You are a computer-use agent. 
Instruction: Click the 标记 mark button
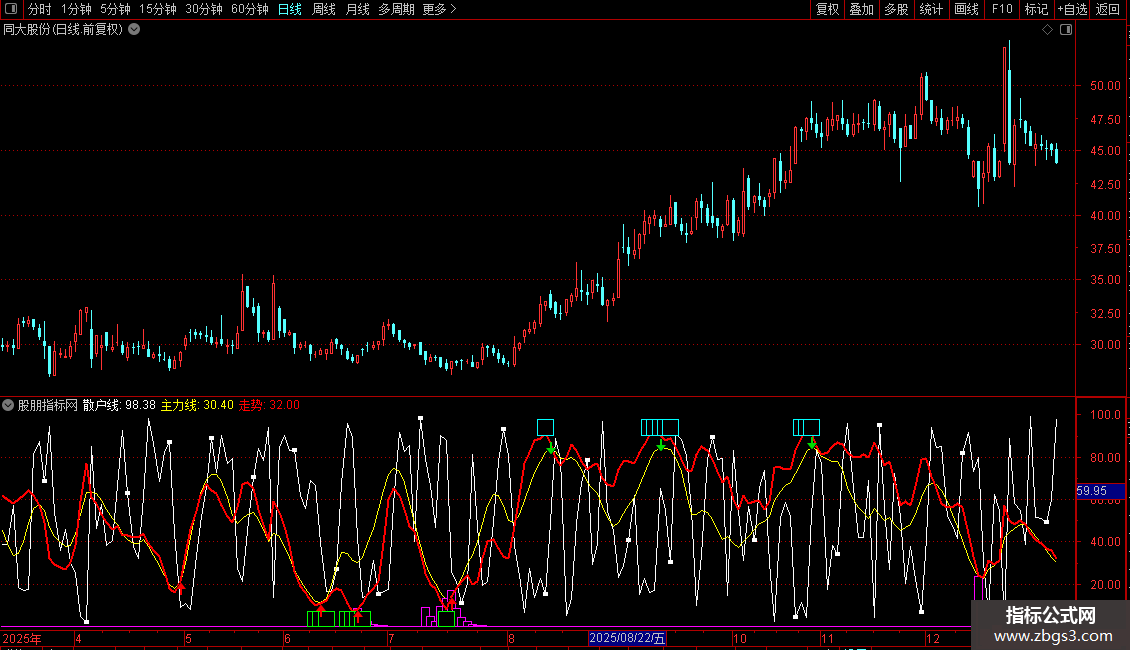1036,9
